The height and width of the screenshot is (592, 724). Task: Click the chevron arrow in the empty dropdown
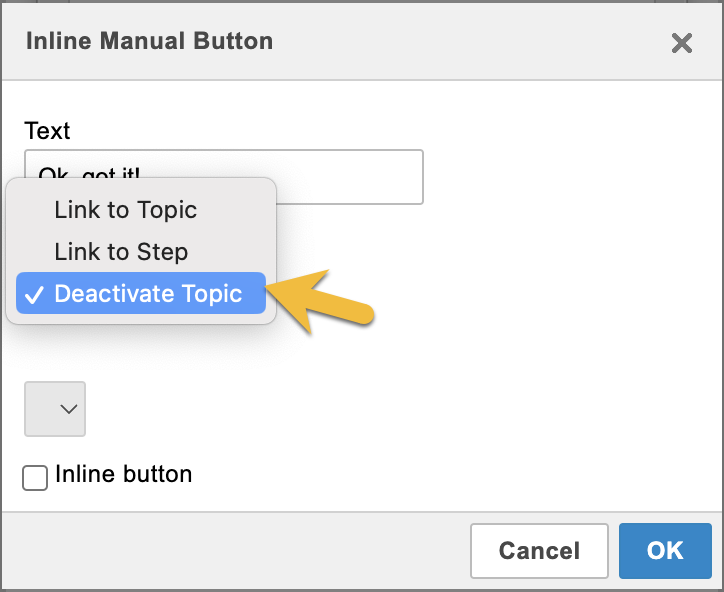pos(69,408)
